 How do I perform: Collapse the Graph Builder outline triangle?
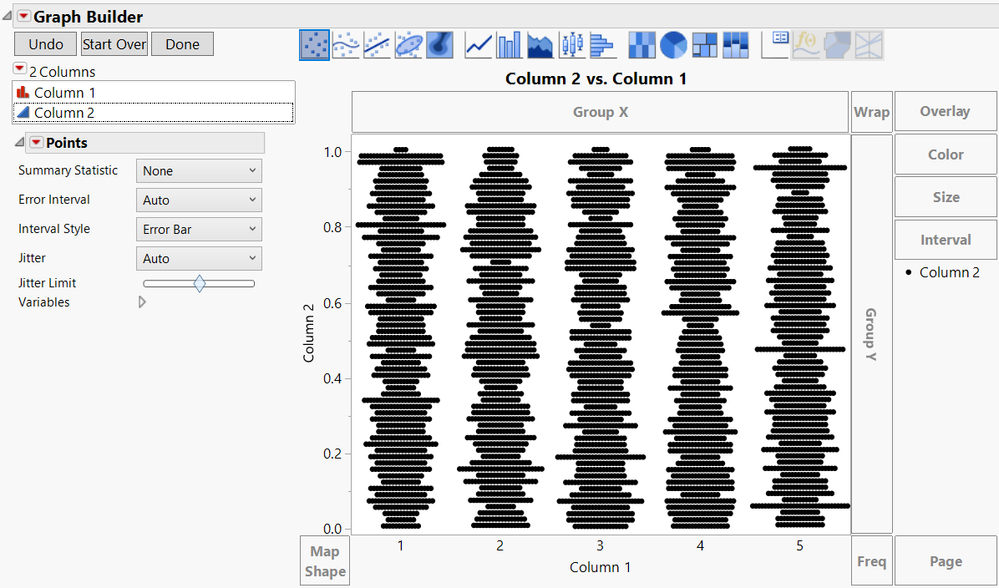tap(6, 15)
